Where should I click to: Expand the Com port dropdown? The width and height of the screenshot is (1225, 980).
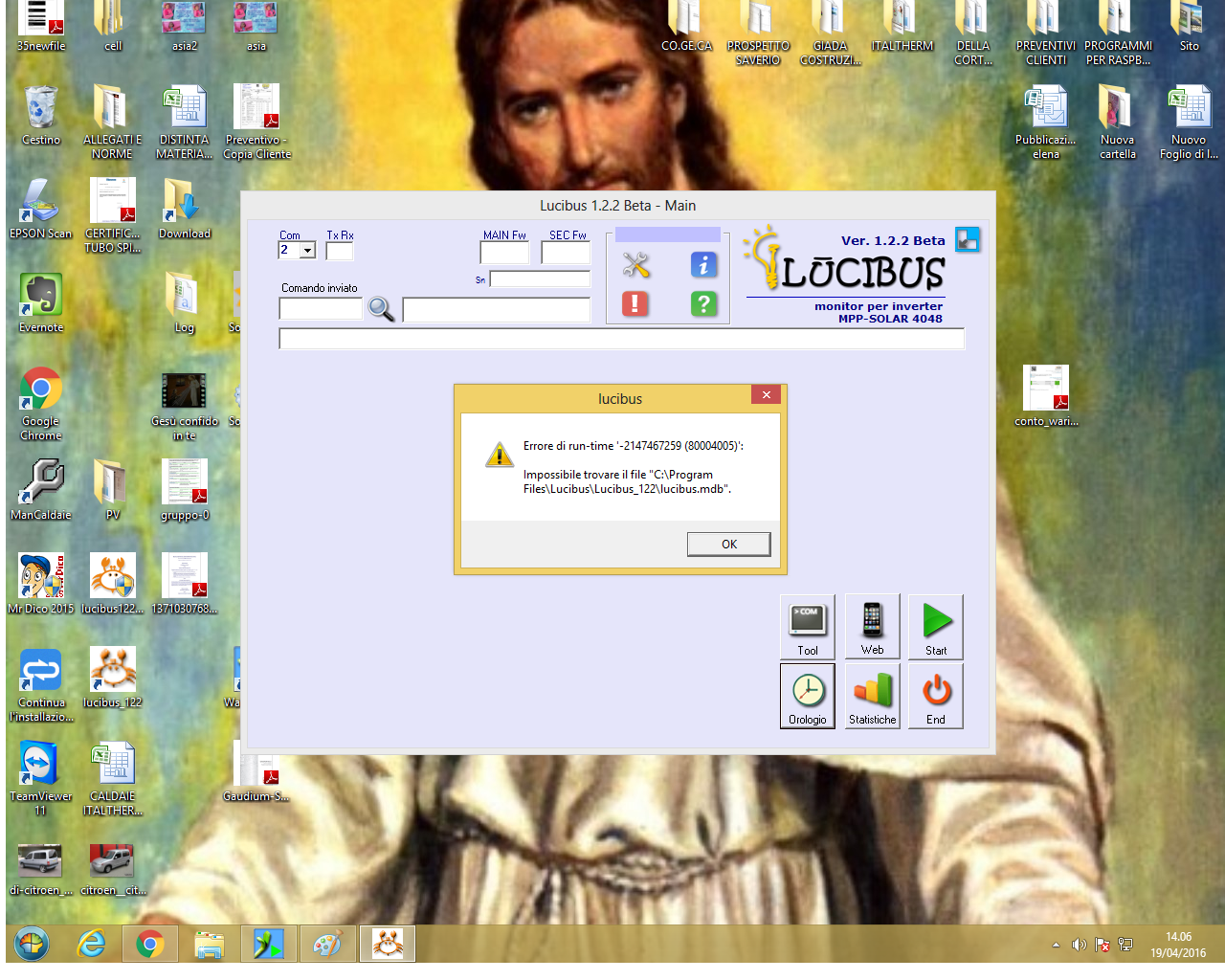(x=307, y=251)
